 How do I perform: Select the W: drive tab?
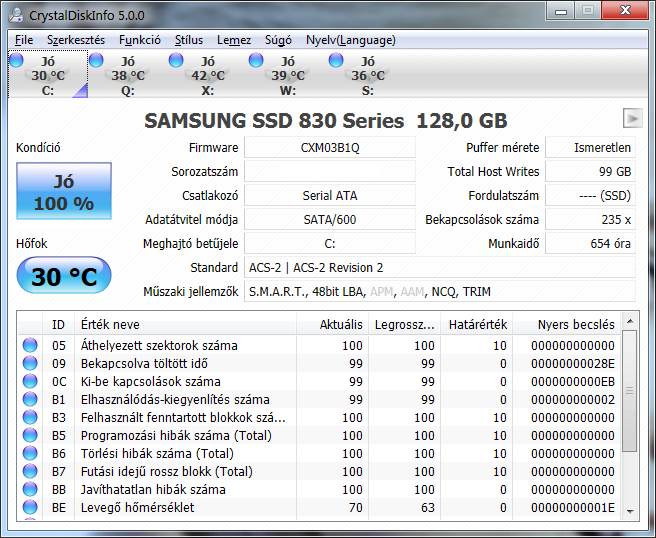[287, 75]
